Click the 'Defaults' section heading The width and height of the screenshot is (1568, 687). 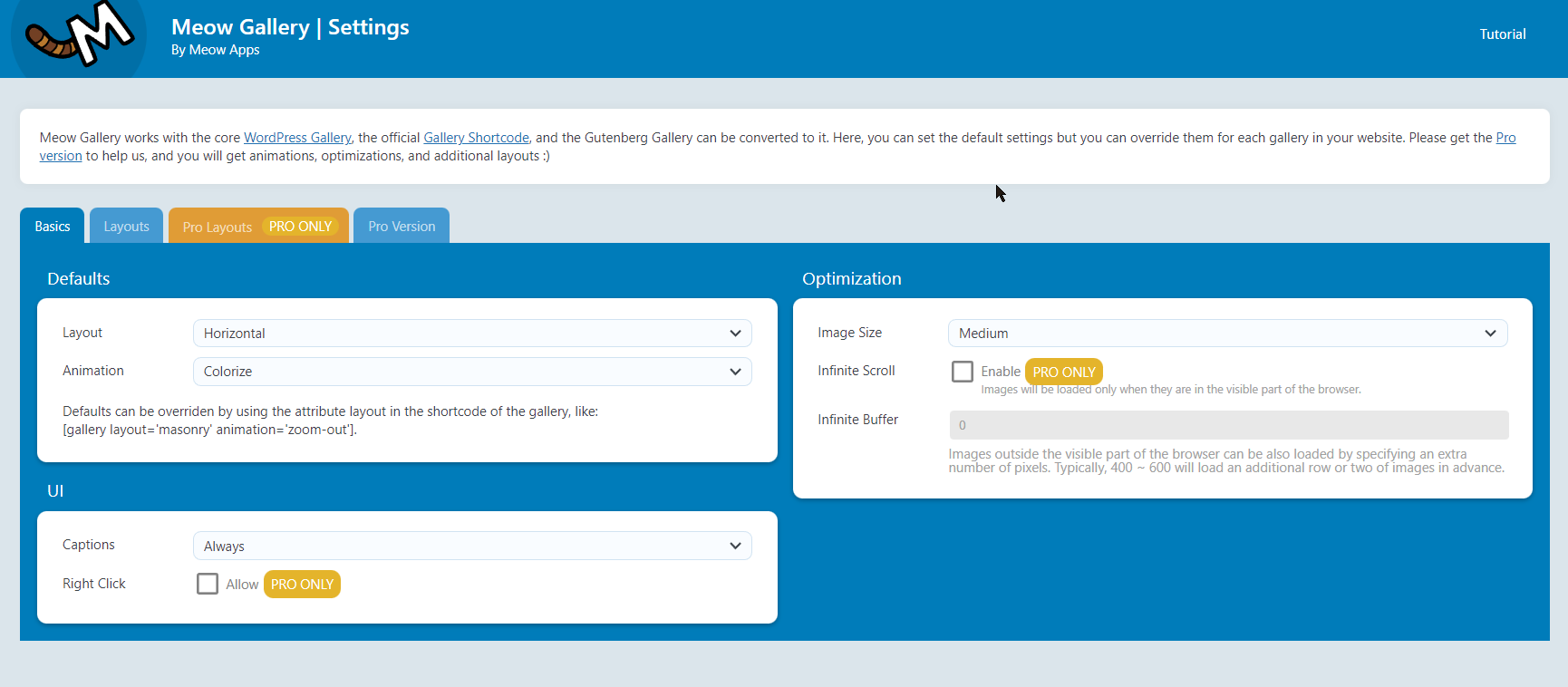(x=79, y=278)
